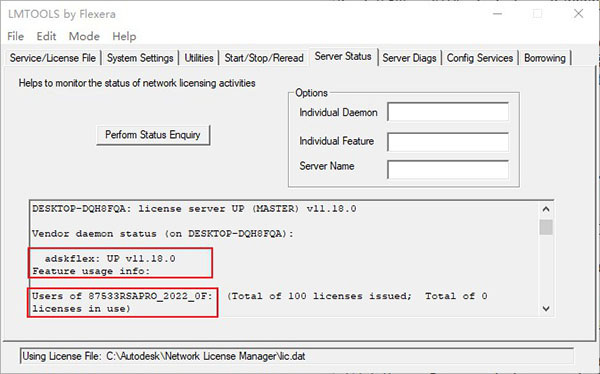Click into the Server Name field
600x374 pixels.
coord(448,170)
